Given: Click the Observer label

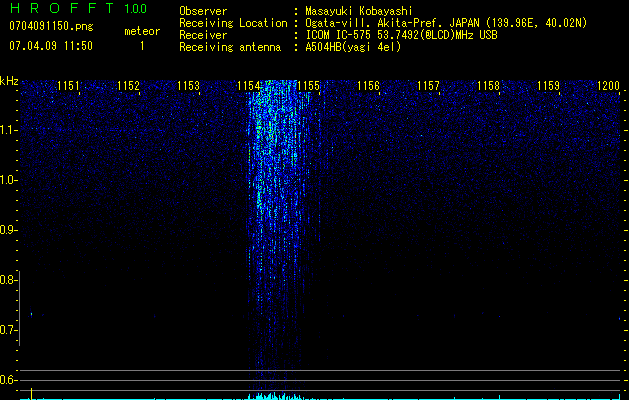Looking at the screenshot, I should pos(203,11).
